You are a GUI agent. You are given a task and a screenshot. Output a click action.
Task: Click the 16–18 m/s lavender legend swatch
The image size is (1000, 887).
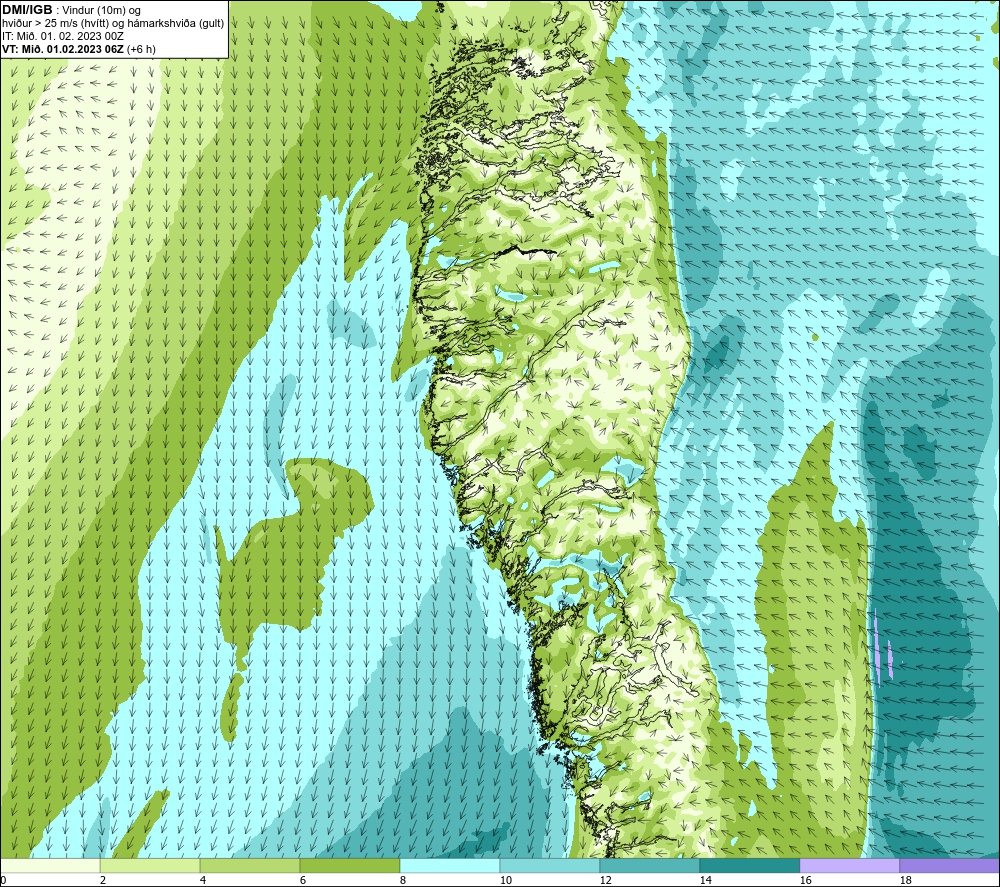point(849,865)
